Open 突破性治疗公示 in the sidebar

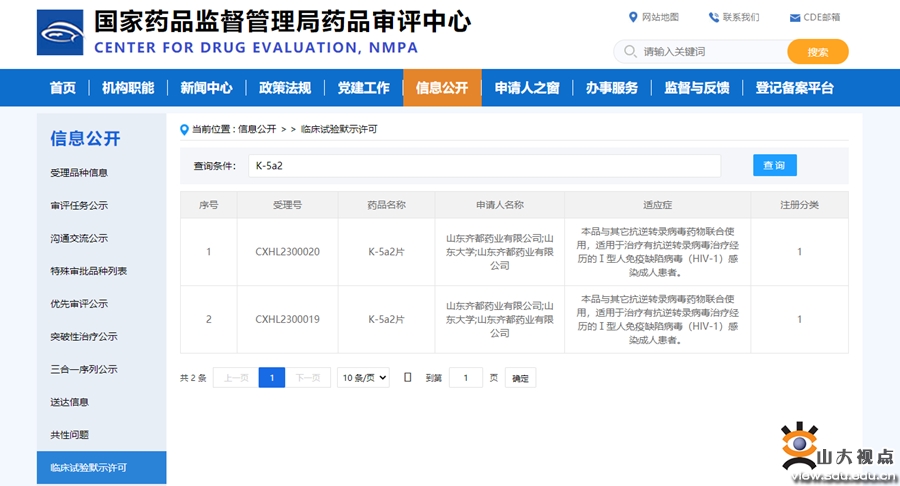(84, 336)
